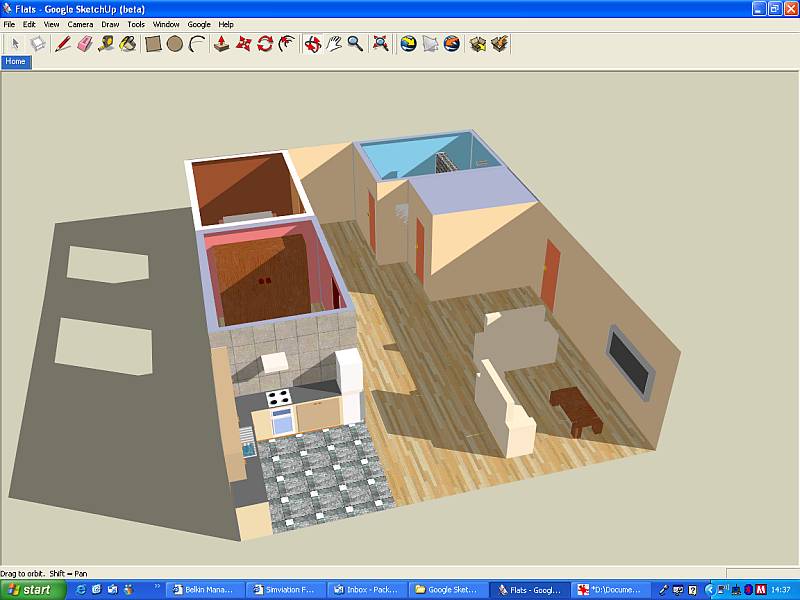
Task: Select the Rotate tool
Action: tap(265, 44)
